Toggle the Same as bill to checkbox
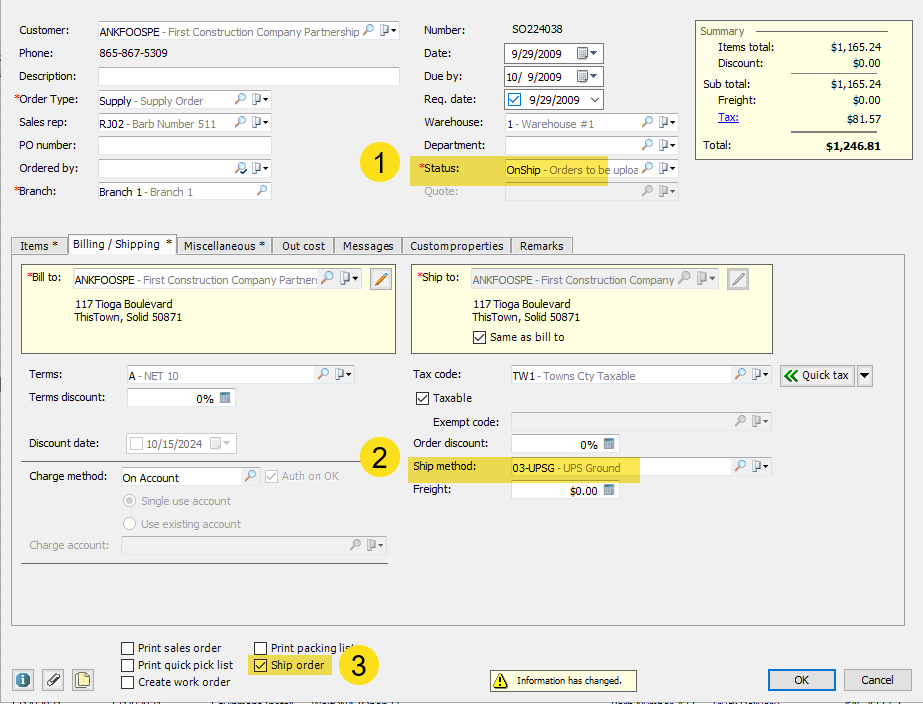The width and height of the screenshot is (923, 704). pos(479,337)
